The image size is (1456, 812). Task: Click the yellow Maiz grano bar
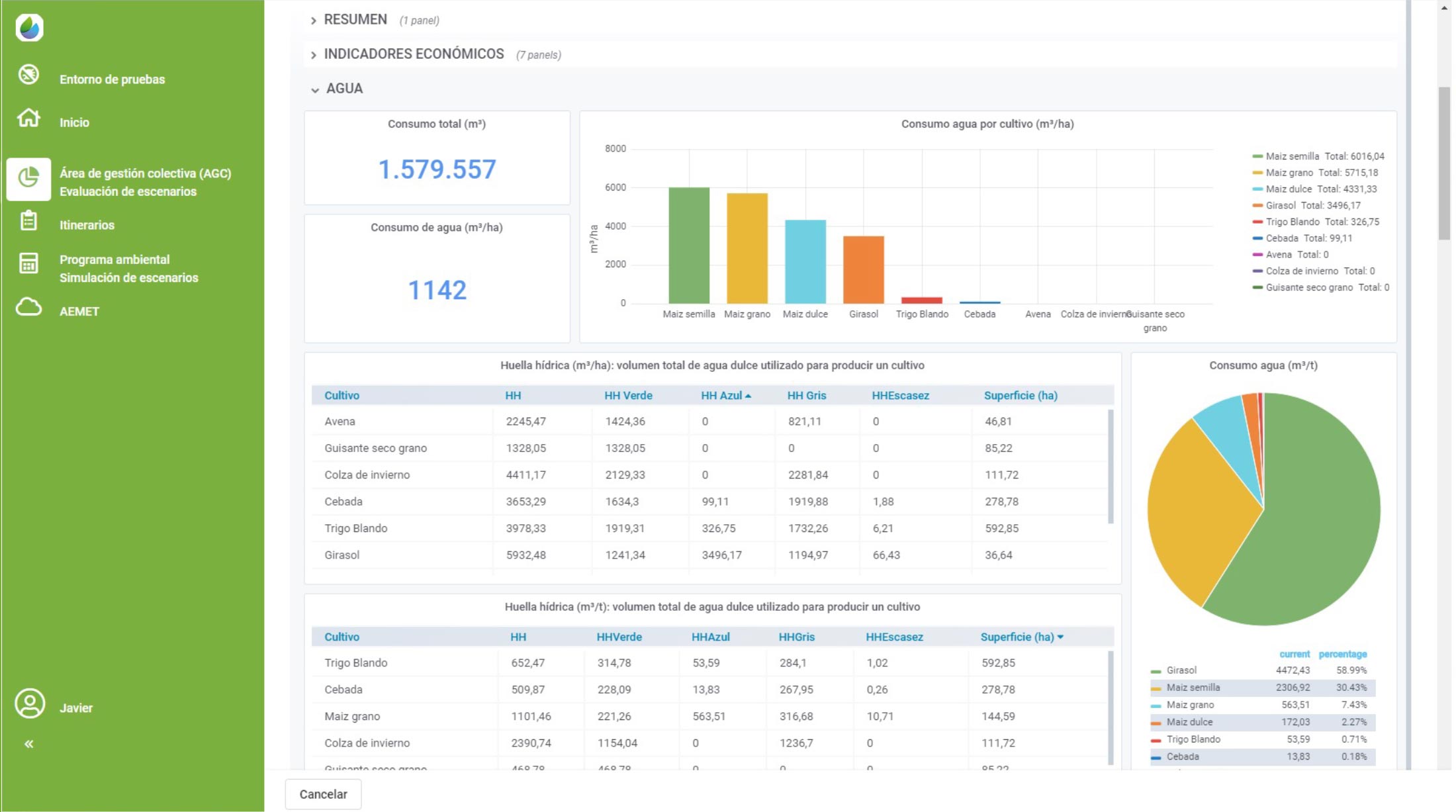click(x=747, y=248)
